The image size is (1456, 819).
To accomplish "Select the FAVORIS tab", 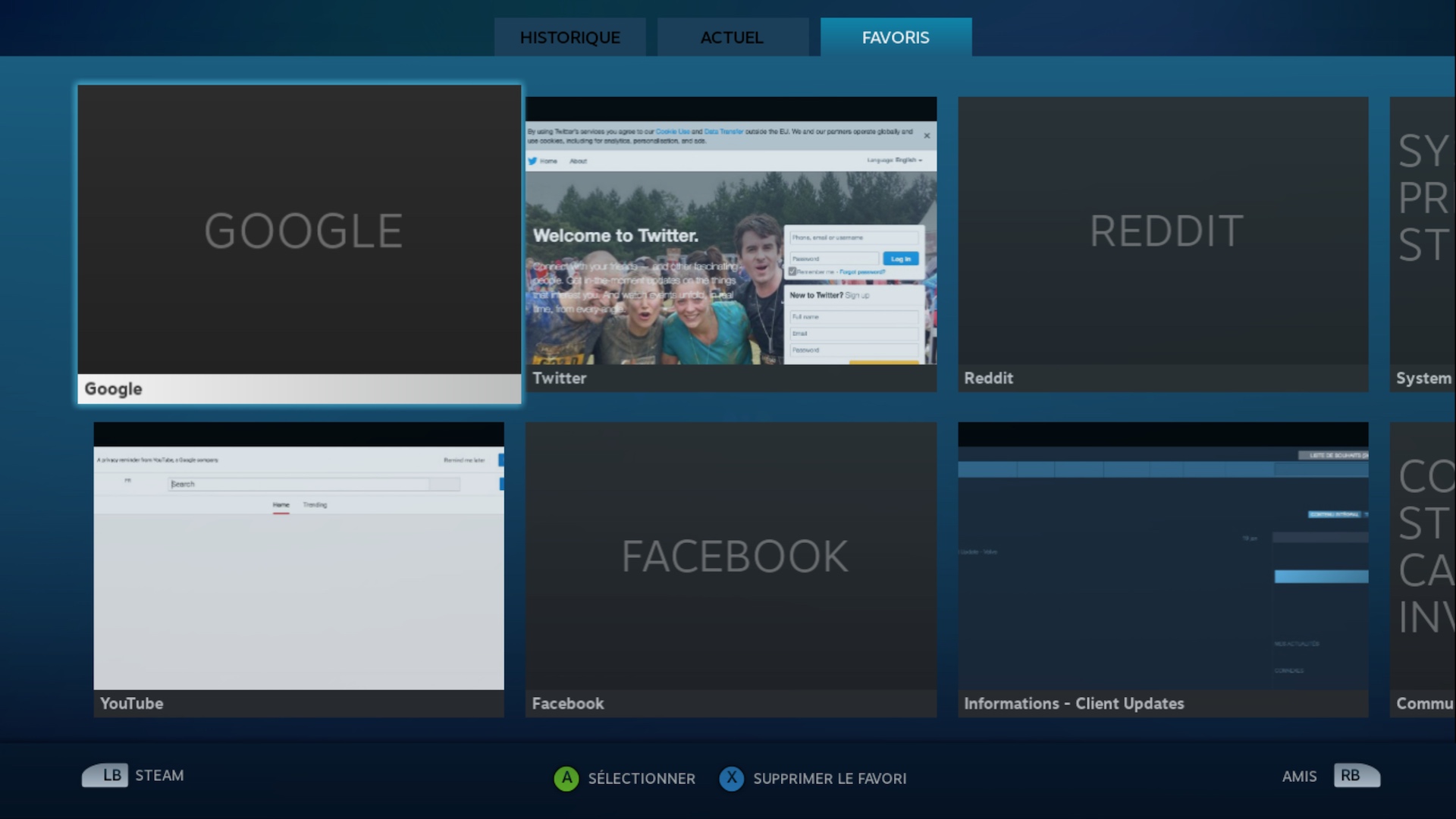I will pyautogui.click(x=896, y=37).
